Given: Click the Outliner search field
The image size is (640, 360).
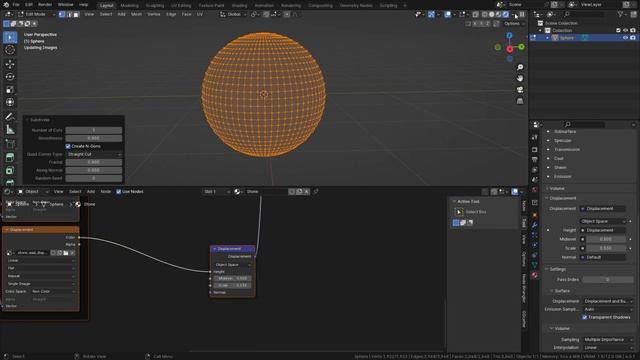Looking at the screenshot, I should tap(584, 14).
